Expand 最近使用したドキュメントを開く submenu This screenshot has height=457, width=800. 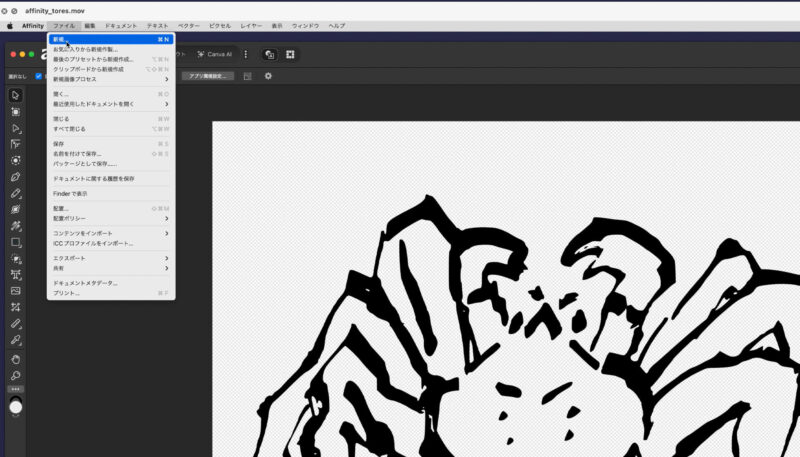coord(111,104)
